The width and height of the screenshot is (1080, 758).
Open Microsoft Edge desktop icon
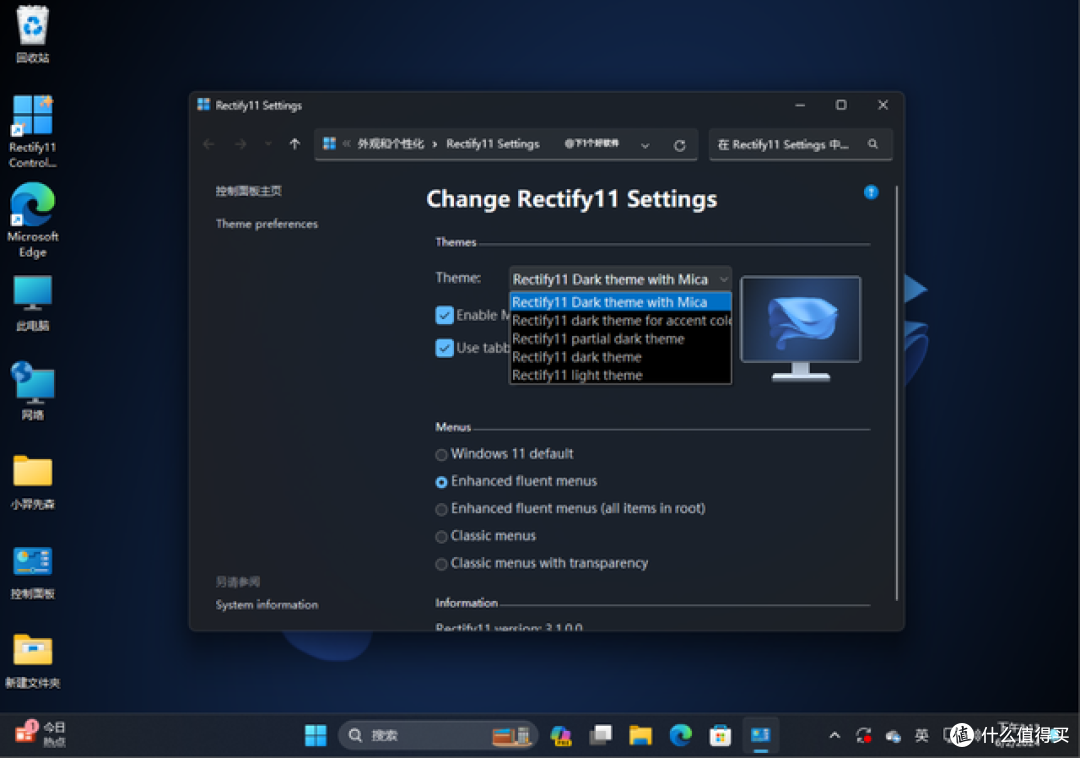[x=33, y=220]
